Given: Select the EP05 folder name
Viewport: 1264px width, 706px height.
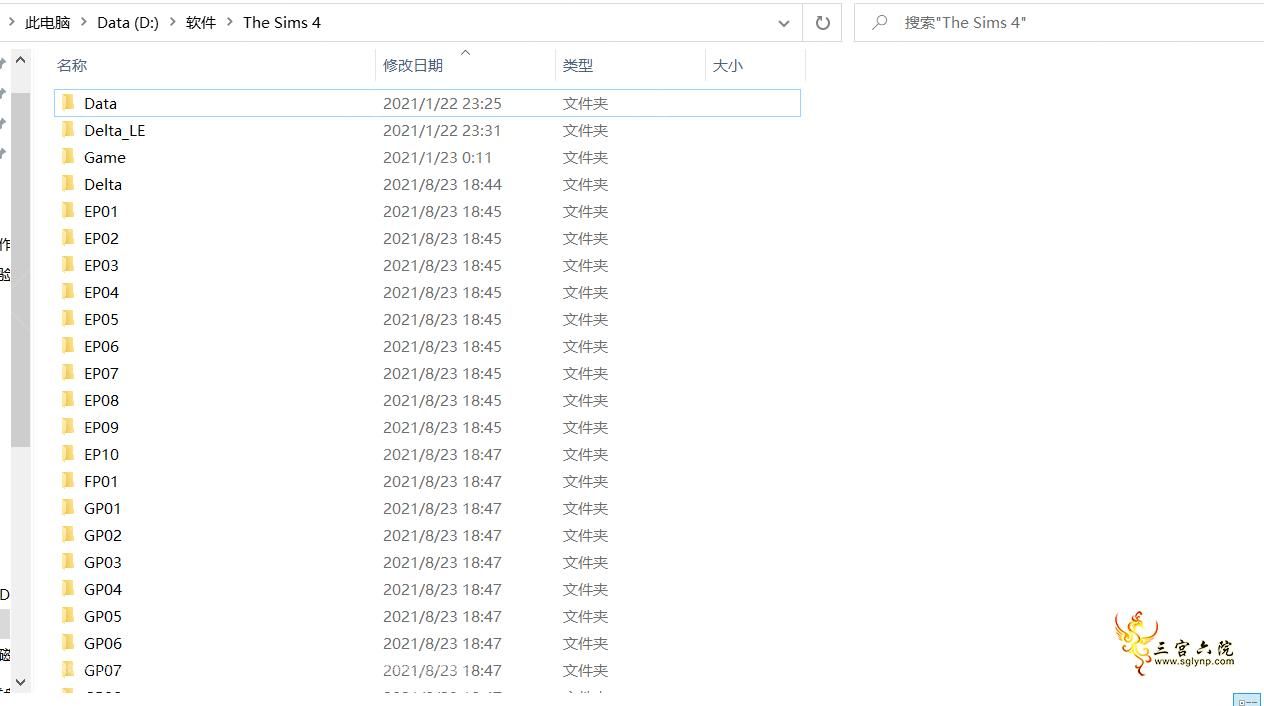Looking at the screenshot, I should [x=101, y=319].
